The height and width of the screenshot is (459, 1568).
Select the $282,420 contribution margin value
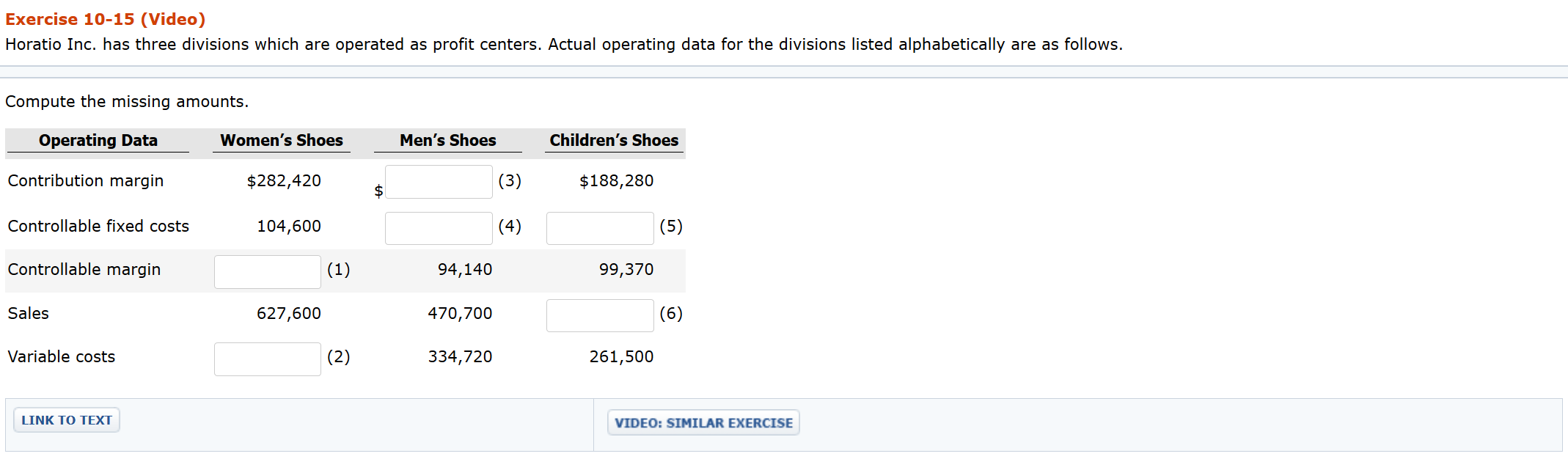[x=284, y=180]
